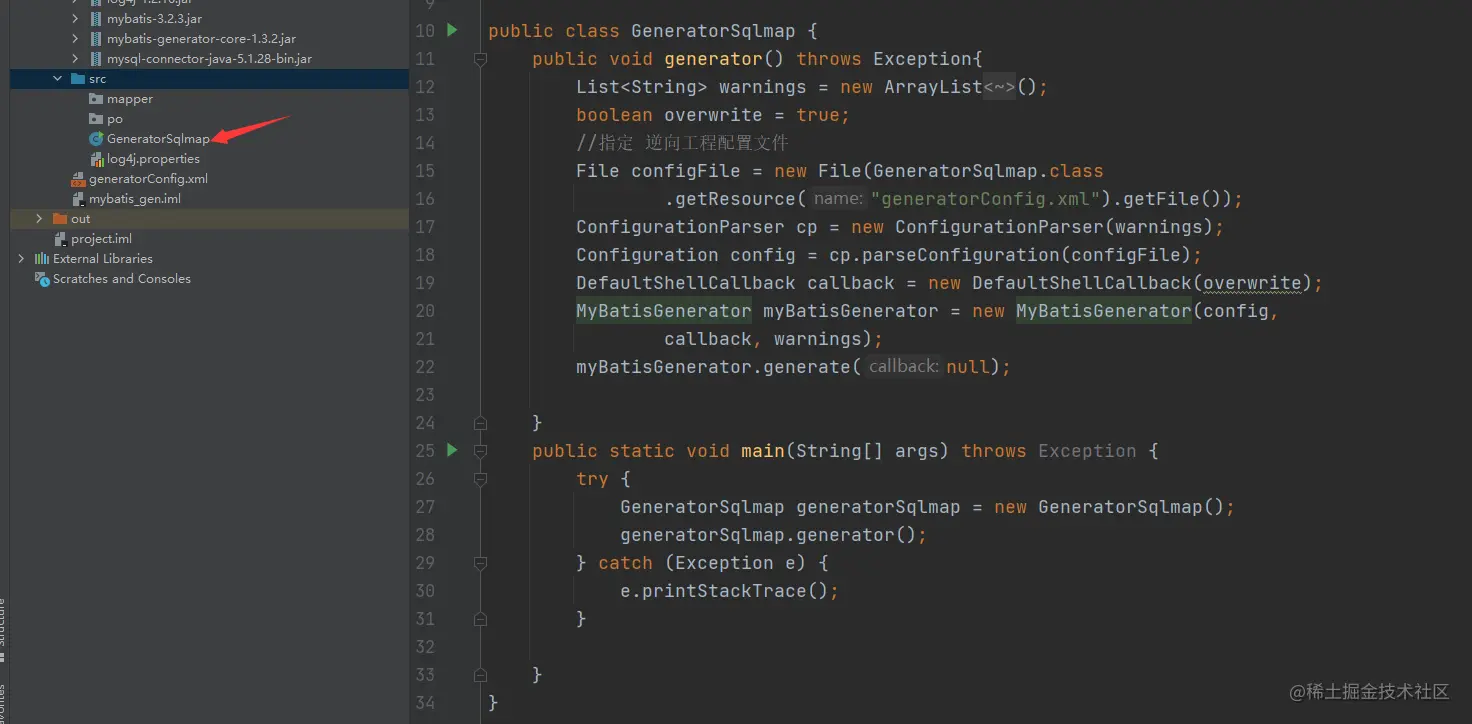Expand the out folder chevron
The image size is (1472, 724).
pos(39,219)
